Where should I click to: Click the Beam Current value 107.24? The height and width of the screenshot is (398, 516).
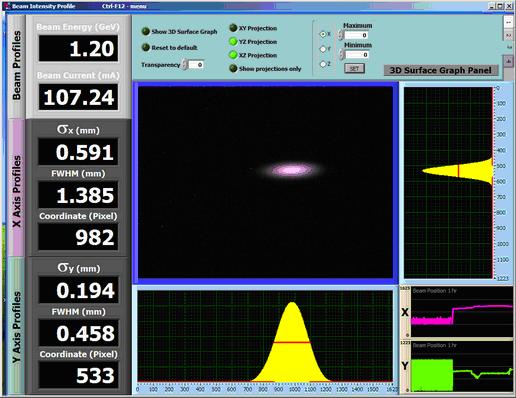[78, 97]
